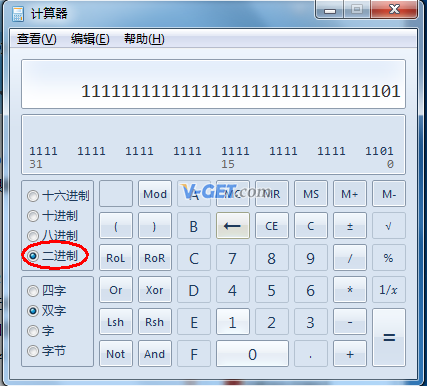Image resolution: width=427 pixels, height=386 pixels.
Task: Click the RoL rotate left button
Action: [116, 258]
